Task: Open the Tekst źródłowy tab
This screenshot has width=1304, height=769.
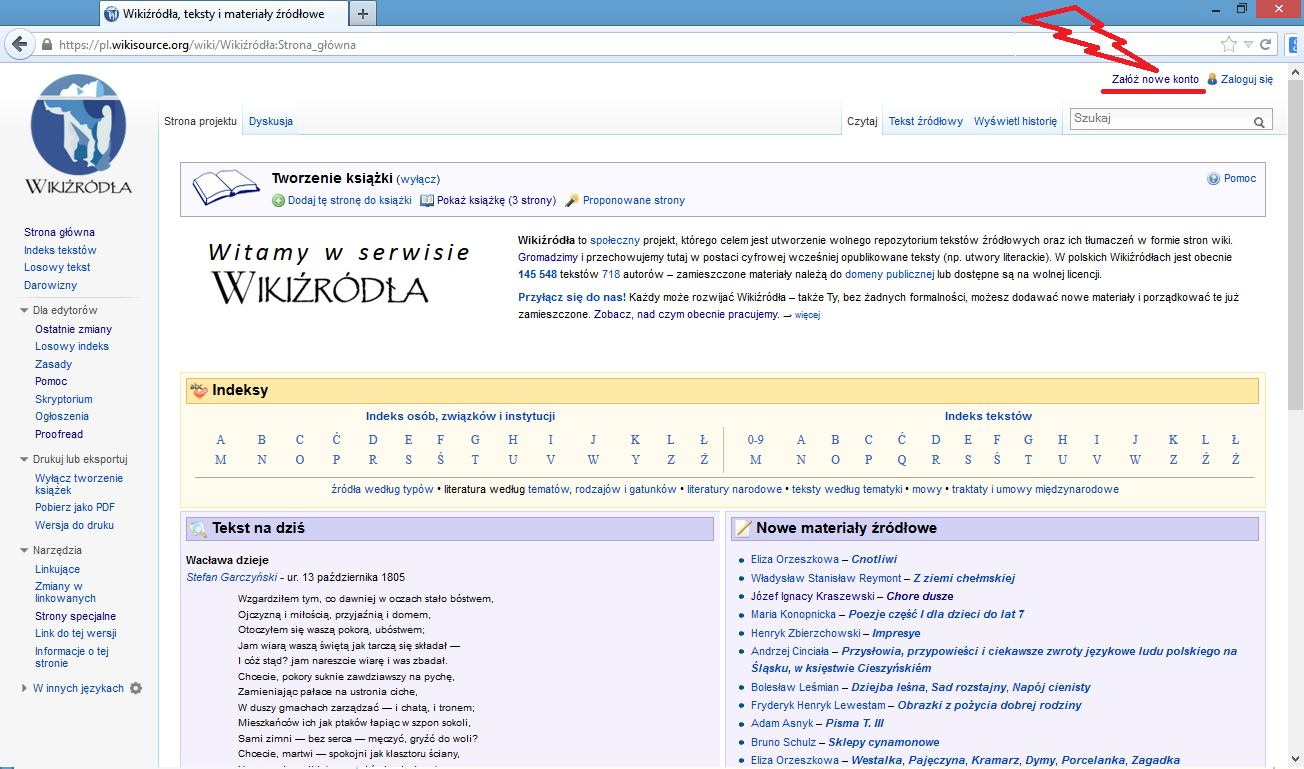Action: coord(926,121)
